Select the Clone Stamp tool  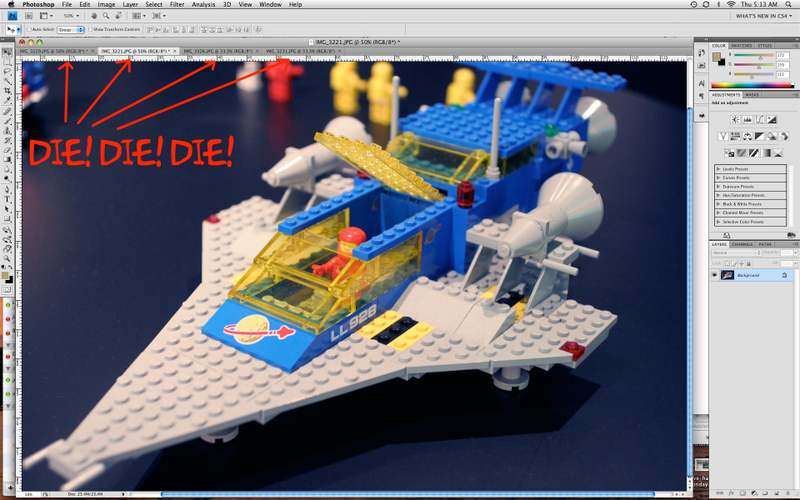(7, 131)
